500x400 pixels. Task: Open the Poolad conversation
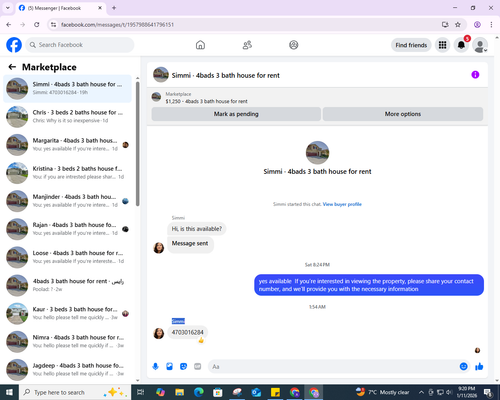pos(67,285)
